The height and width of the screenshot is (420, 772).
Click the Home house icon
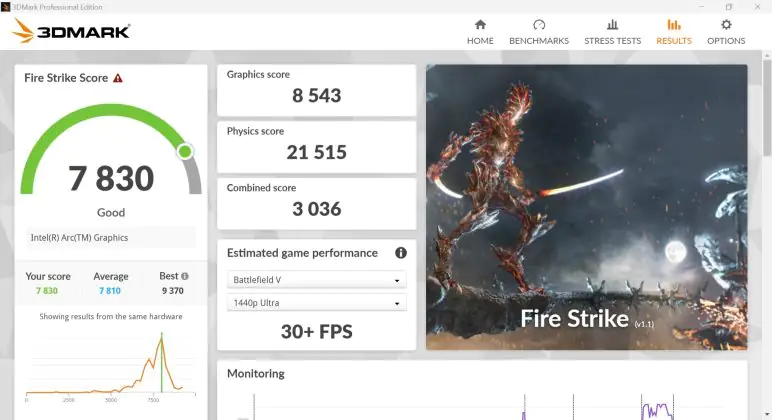click(480, 25)
